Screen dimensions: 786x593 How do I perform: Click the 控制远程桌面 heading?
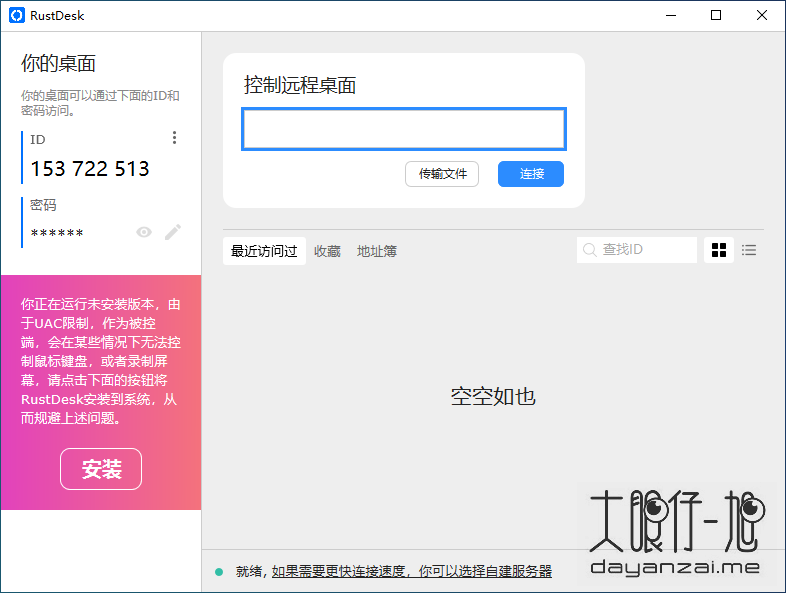(x=300, y=85)
